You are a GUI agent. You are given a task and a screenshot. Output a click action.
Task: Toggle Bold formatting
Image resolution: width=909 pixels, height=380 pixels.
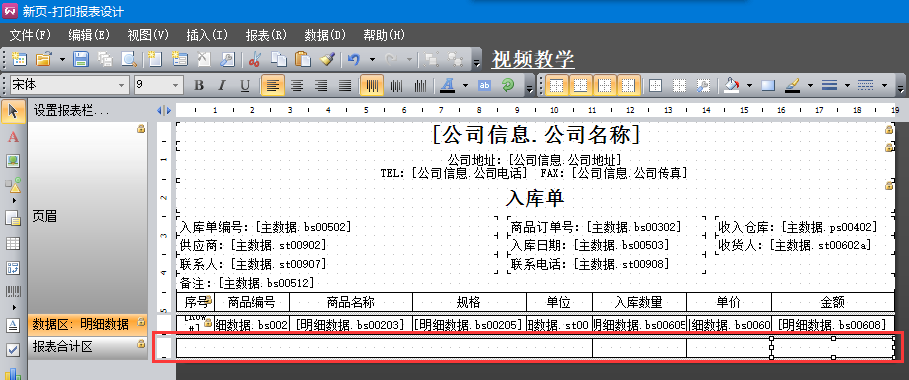click(199, 86)
